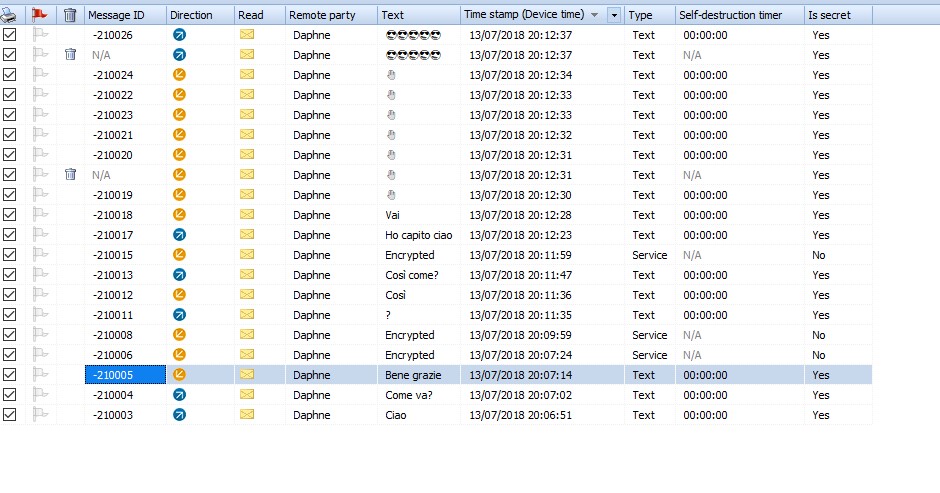Click the read envelope icon for message -210012
Image resolution: width=940 pixels, height=493 pixels.
tap(247, 294)
